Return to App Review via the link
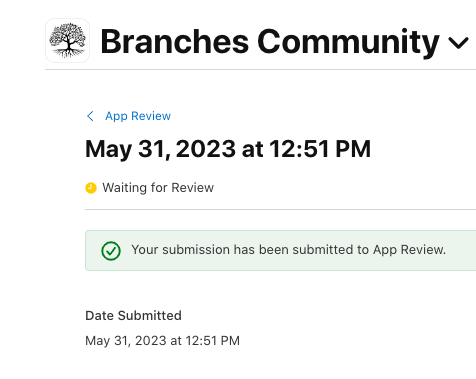 coord(138,116)
